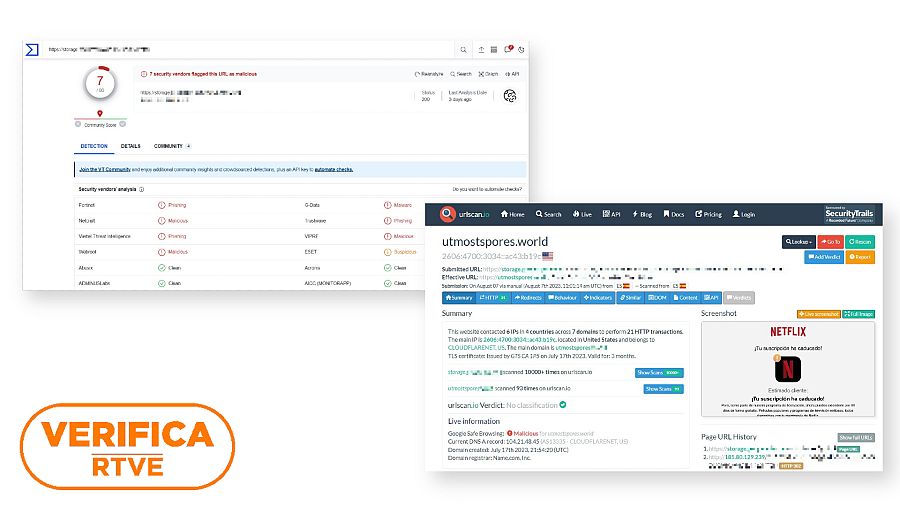Click the VirusTotal sigma logo
This screenshot has width=900, height=507.
click(32, 49)
